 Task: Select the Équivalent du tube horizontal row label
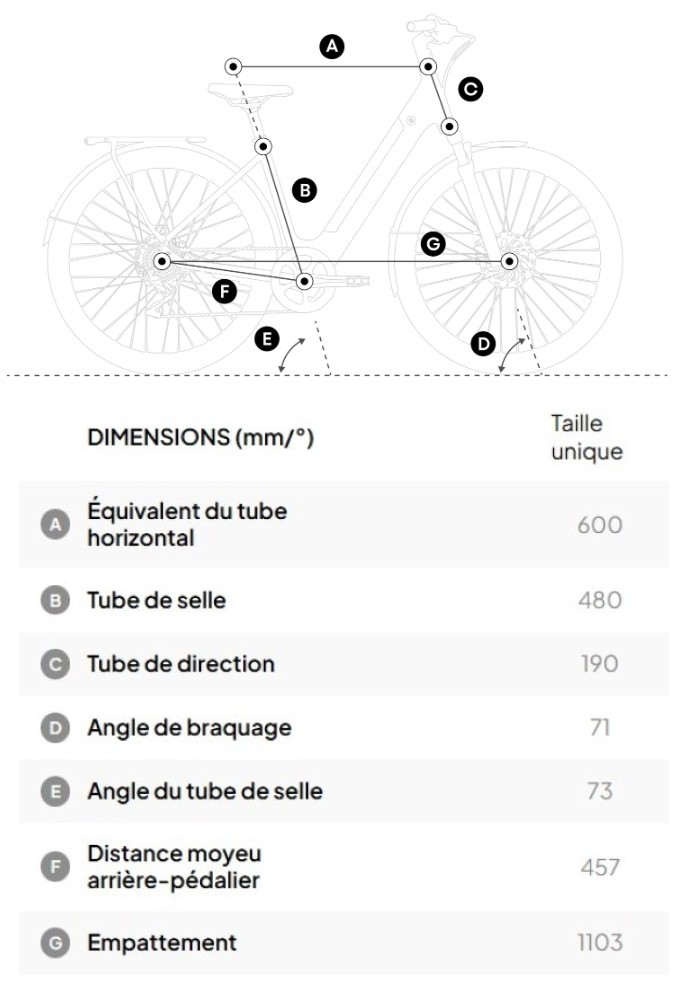tap(187, 524)
